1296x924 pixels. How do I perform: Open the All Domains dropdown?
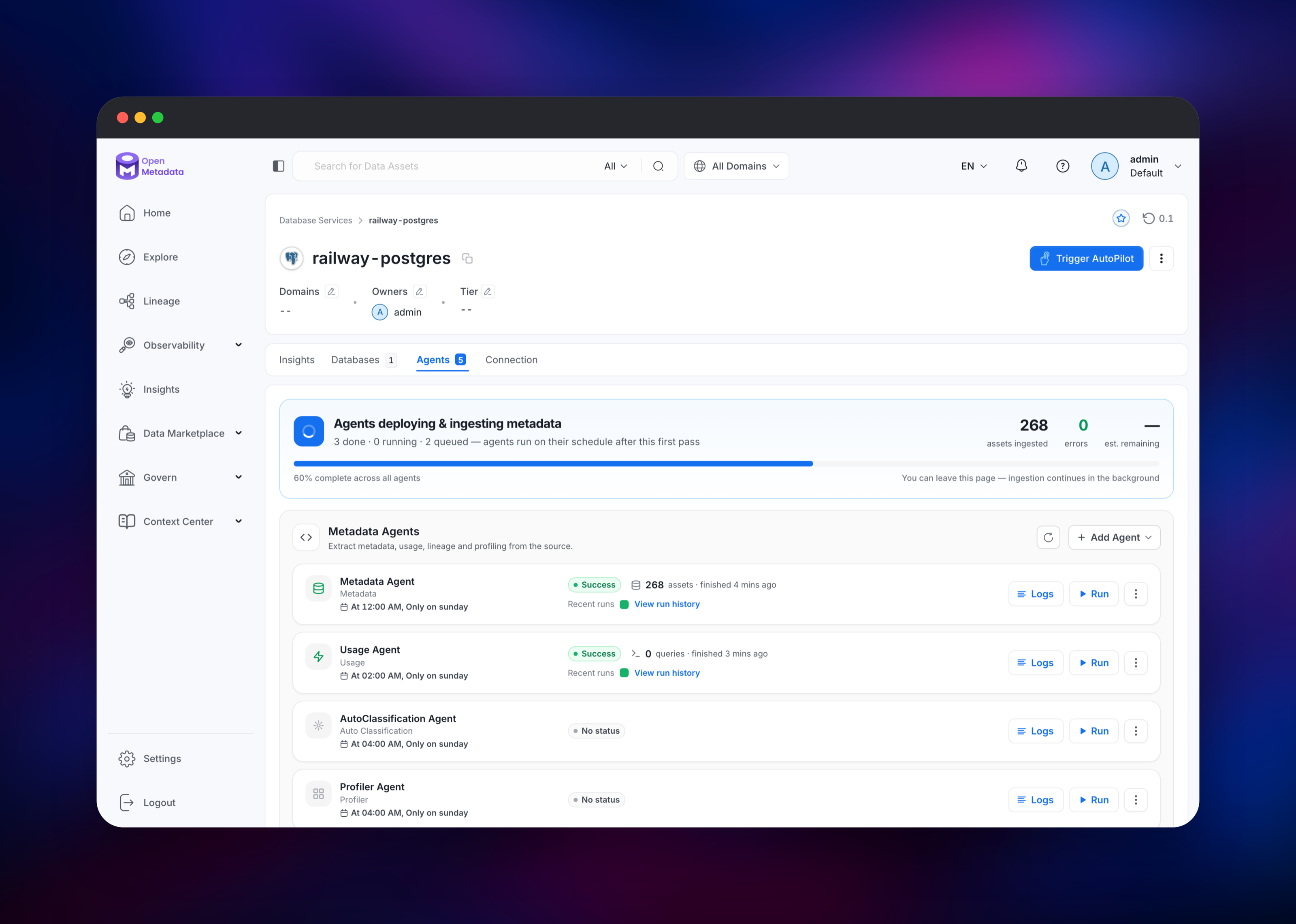click(736, 166)
